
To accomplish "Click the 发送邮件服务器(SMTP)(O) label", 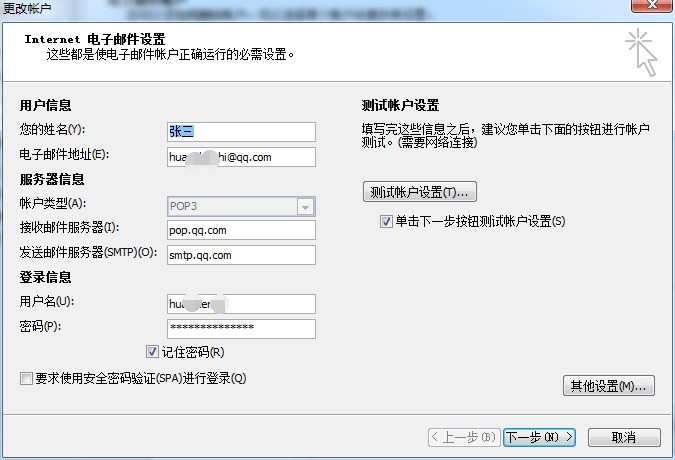I will point(88,252).
